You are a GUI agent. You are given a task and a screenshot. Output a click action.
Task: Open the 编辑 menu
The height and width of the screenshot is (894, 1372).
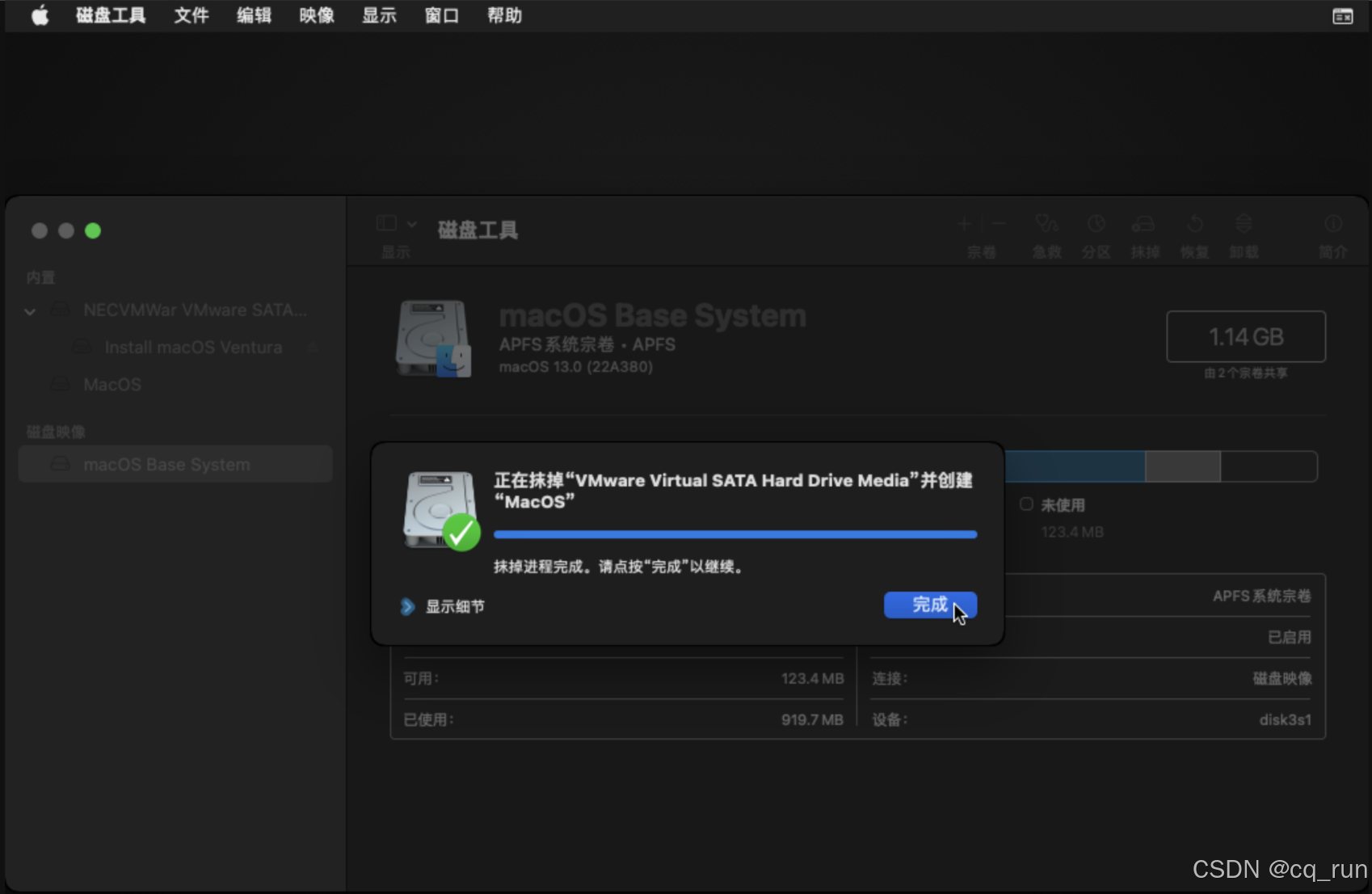pos(254,15)
